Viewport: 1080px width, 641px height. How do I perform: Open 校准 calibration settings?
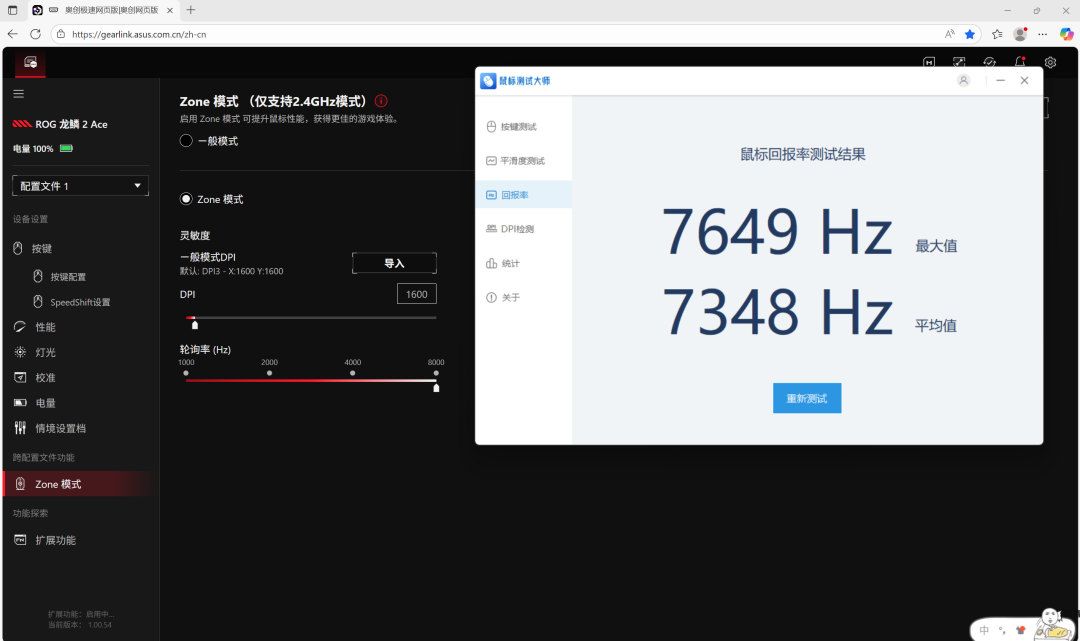pyautogui.click(x=45, y=378)
